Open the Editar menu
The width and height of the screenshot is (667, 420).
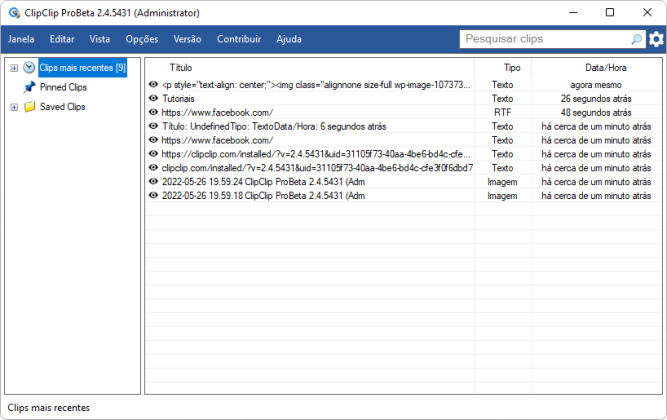62,39
